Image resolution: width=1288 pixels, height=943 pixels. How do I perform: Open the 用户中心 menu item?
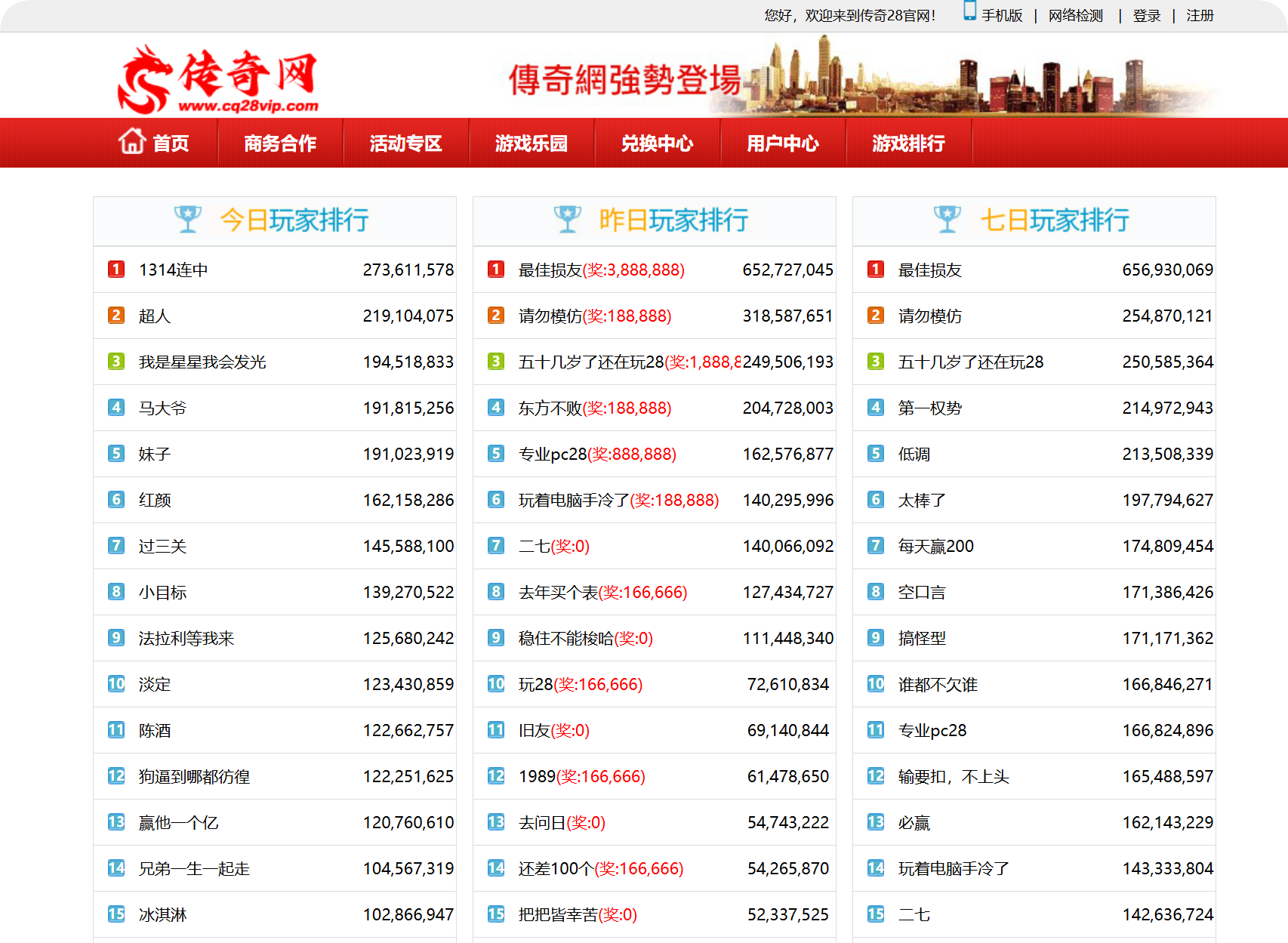click(783, 143)
